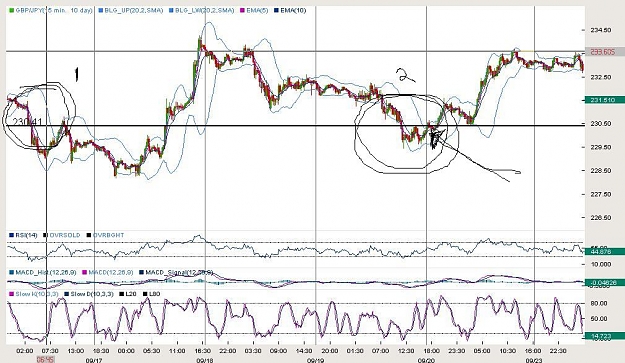This screenshot has width=625, height=363.
Task: Click the 23:30 time axis label
Action: (x=457, y=351)
